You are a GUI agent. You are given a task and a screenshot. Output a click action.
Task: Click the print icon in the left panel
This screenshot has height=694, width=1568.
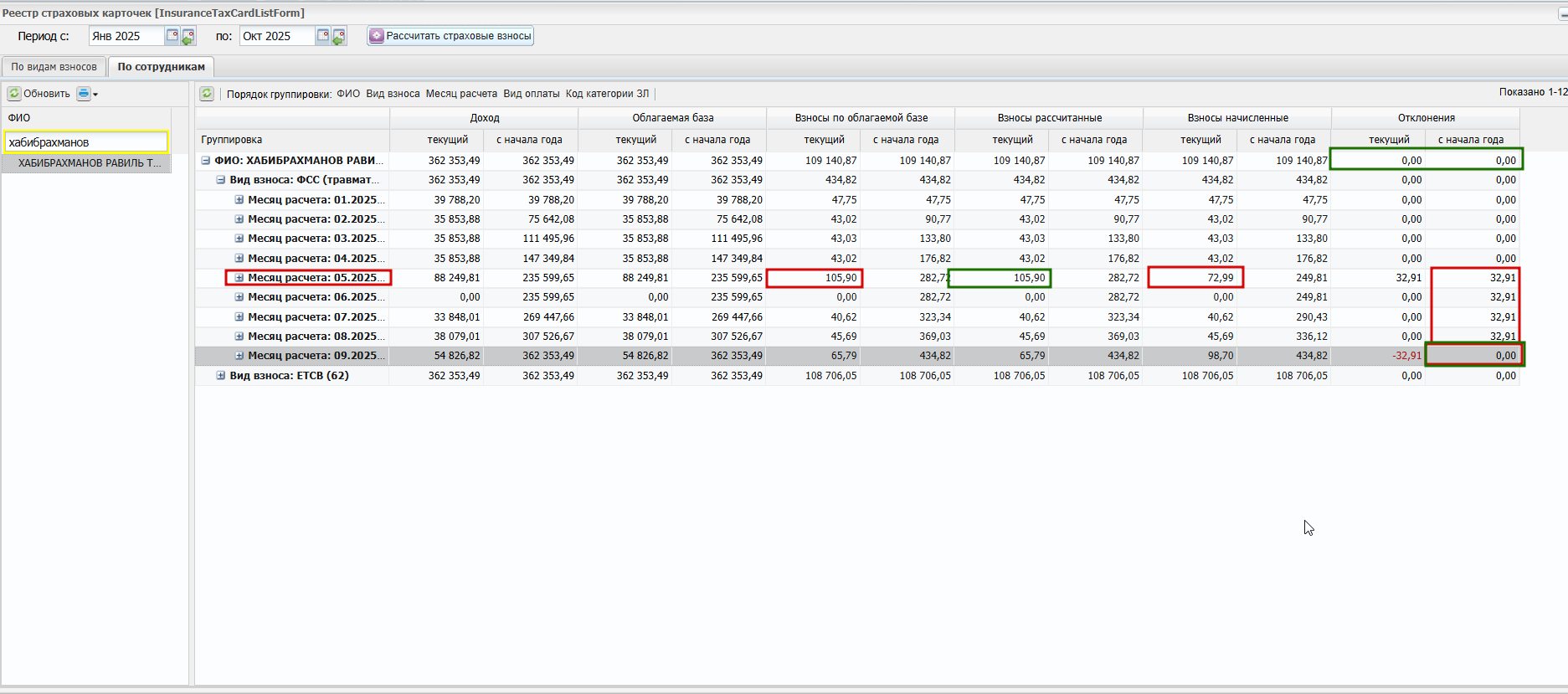(83, 94)
